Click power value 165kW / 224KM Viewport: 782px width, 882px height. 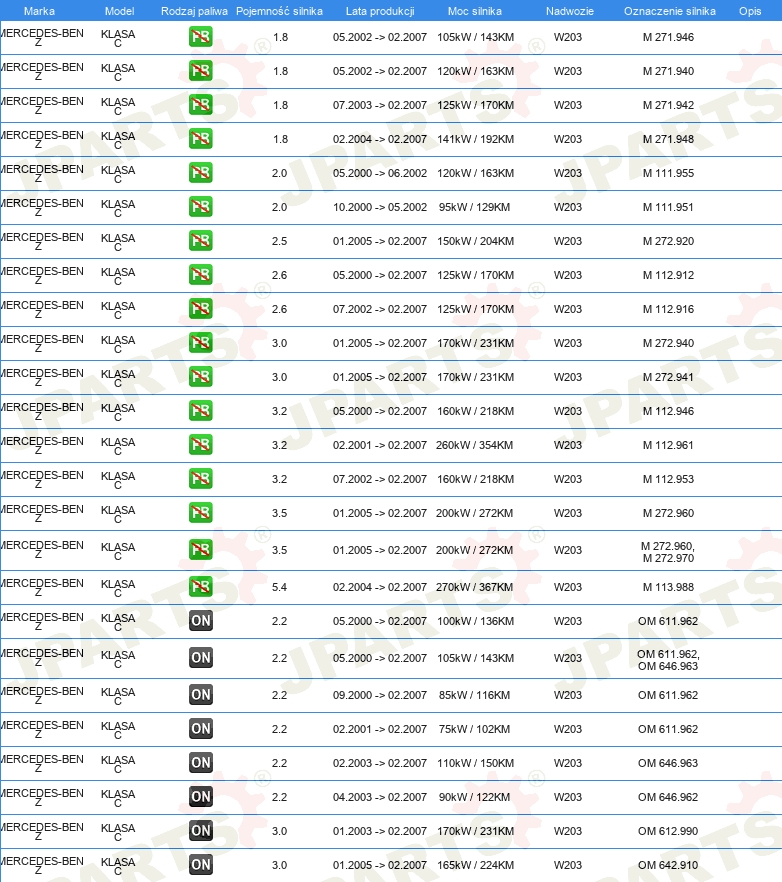(x=475, y=865)
